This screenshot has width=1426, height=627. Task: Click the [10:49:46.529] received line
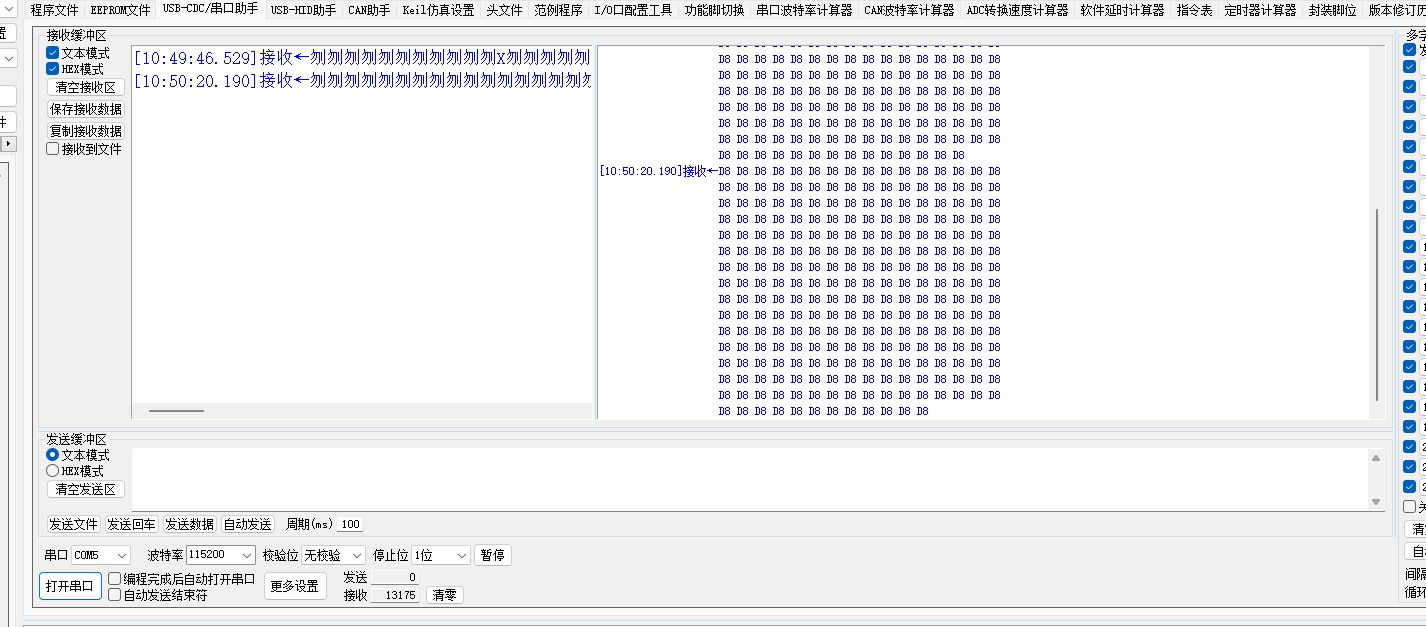coord(363,57)
